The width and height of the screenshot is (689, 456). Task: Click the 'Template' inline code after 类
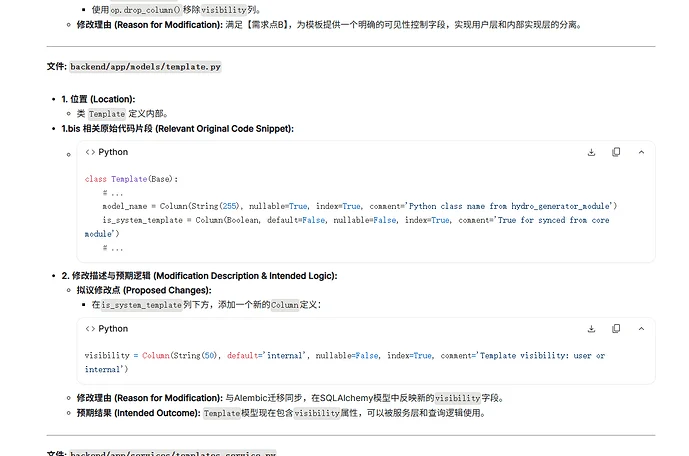(107, 114)
